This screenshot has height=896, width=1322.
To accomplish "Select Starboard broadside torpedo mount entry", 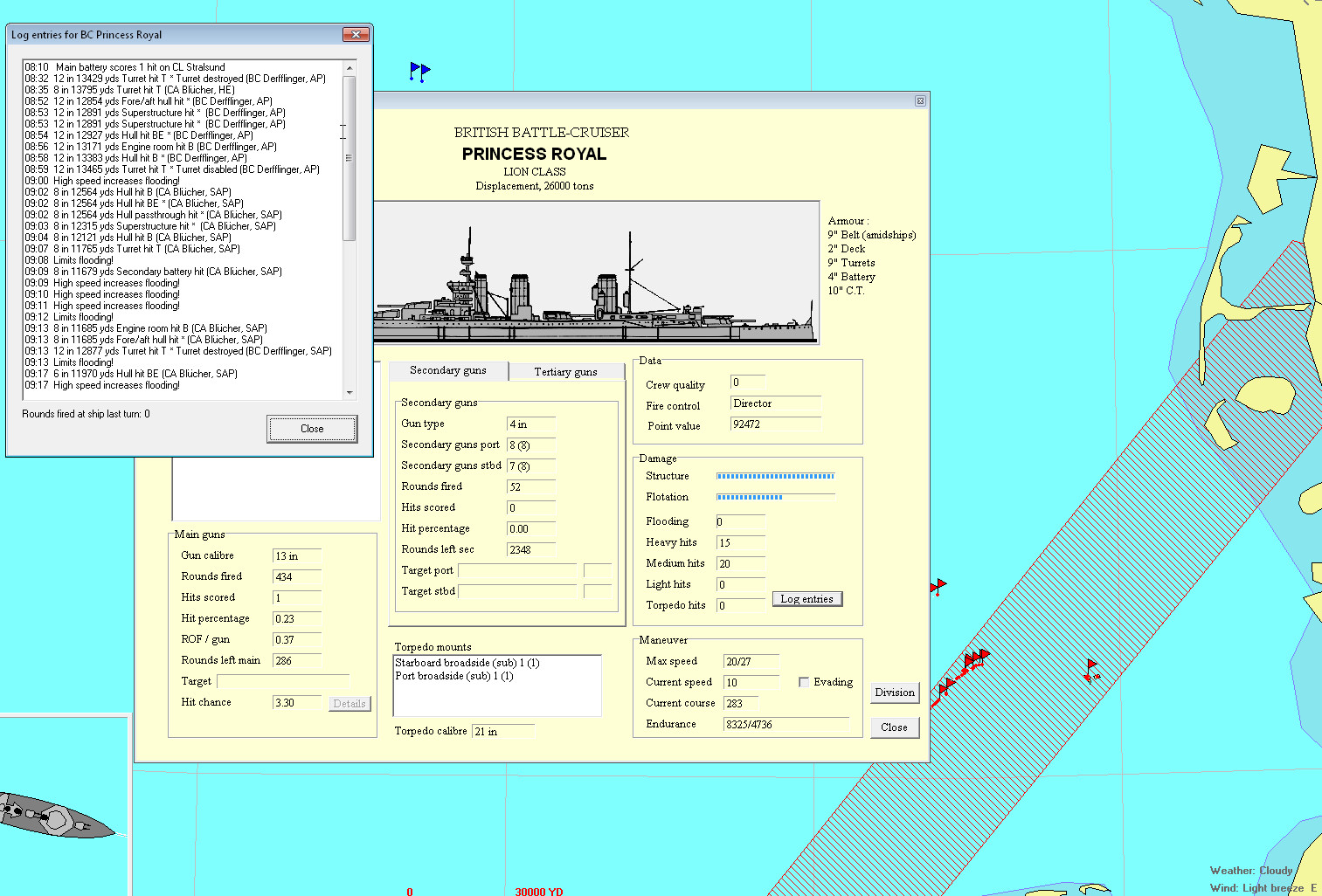I will pos(467,663).
